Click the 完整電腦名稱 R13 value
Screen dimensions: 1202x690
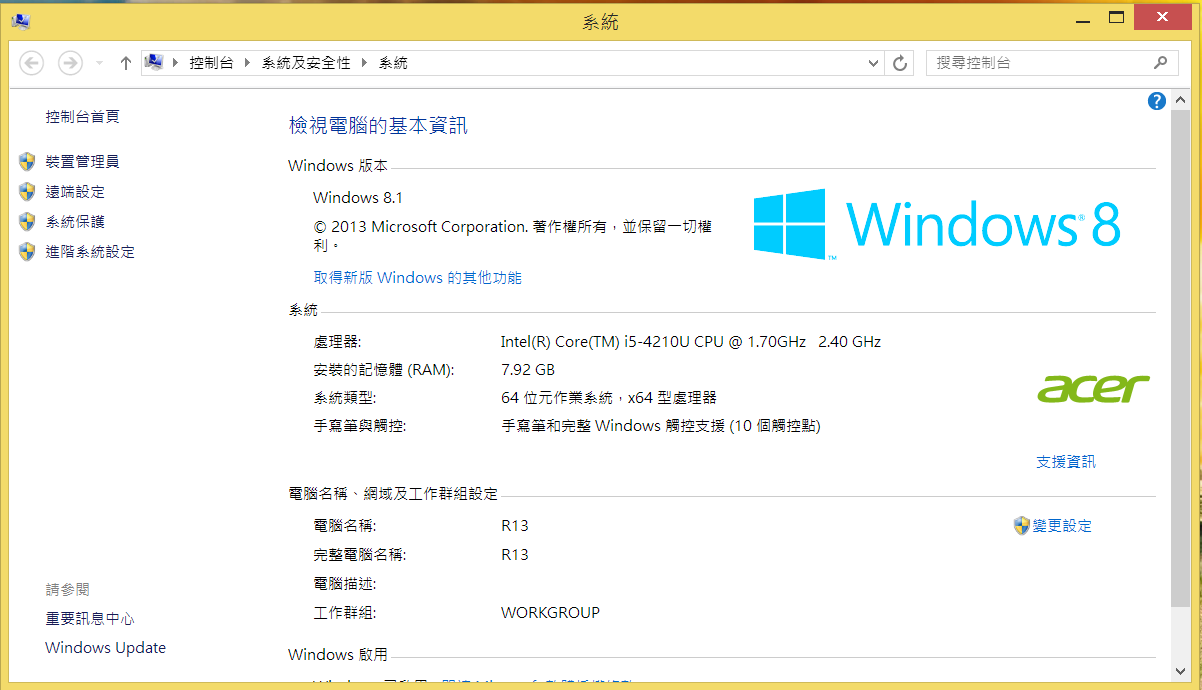(x=515, y=554)
